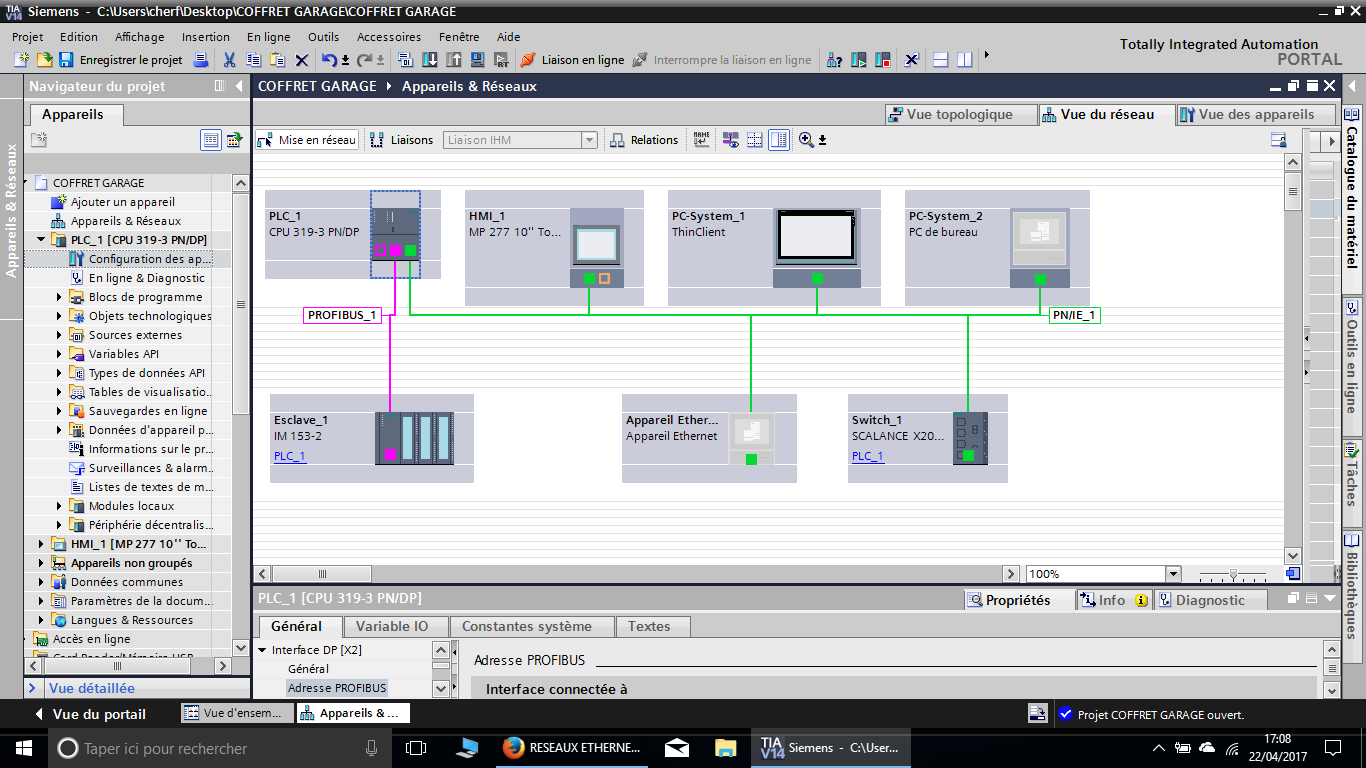Screen dimensions: 1366x768
Task: Click the delete X icon in toolbar
Action: [x=301, y=60]
